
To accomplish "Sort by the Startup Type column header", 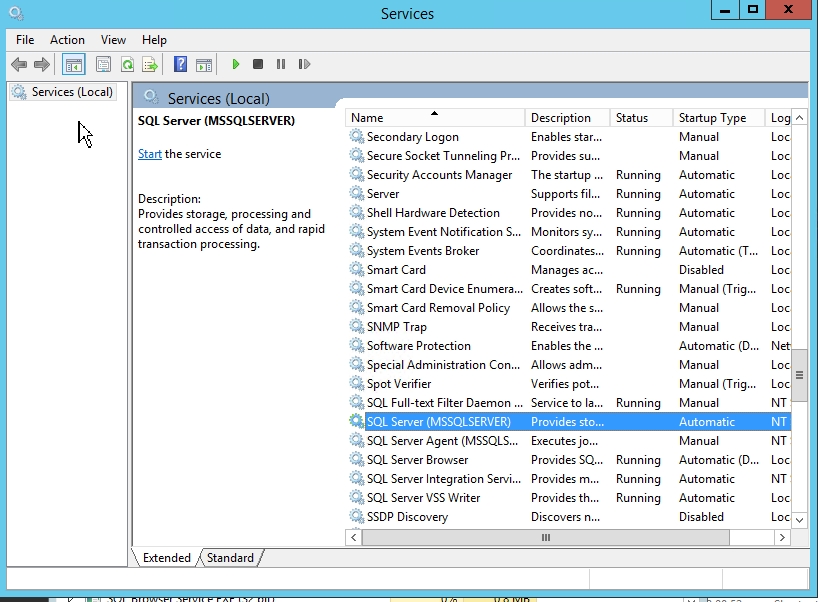I will [712, 118].
